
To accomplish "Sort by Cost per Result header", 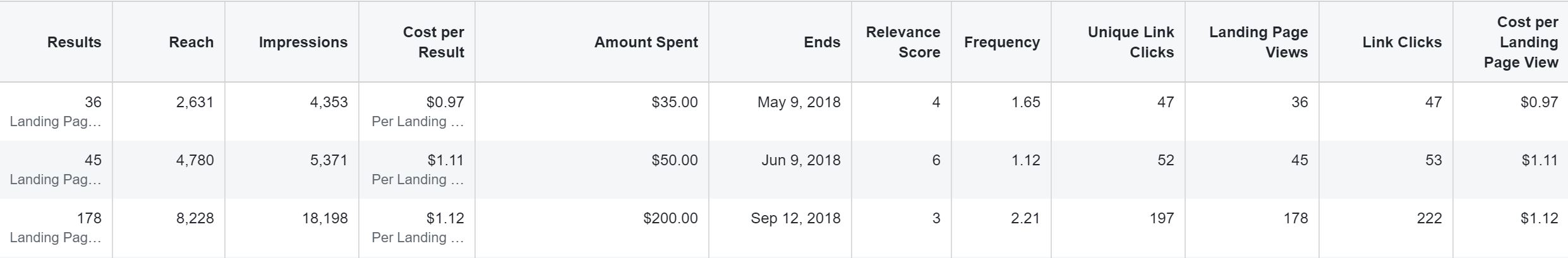I will coord(433,42).
